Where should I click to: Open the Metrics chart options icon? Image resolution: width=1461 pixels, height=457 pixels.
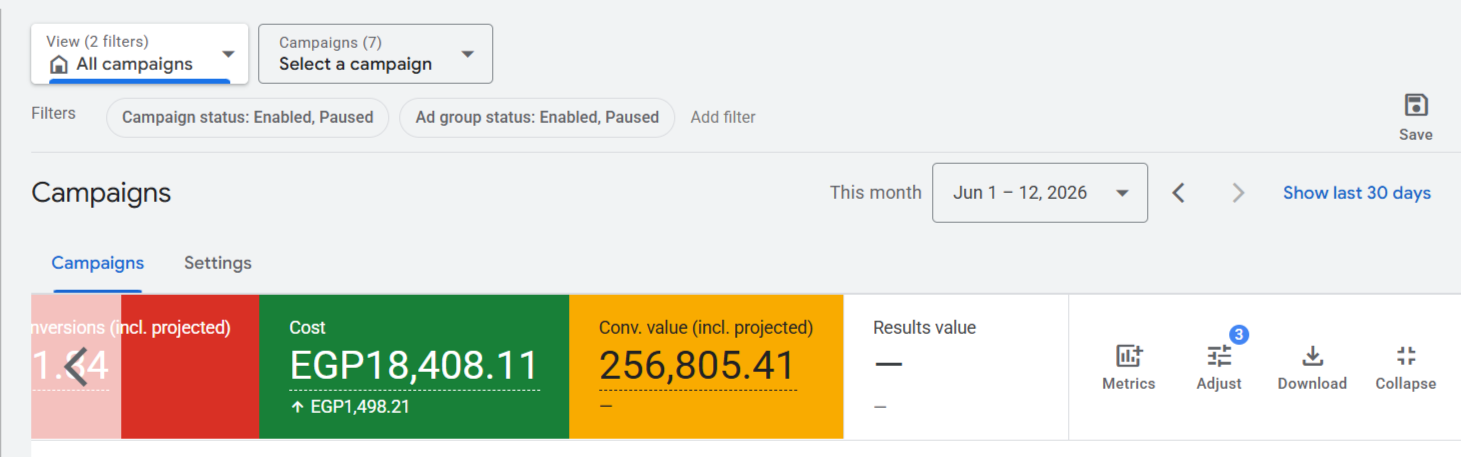click(x=1129, y=367)
